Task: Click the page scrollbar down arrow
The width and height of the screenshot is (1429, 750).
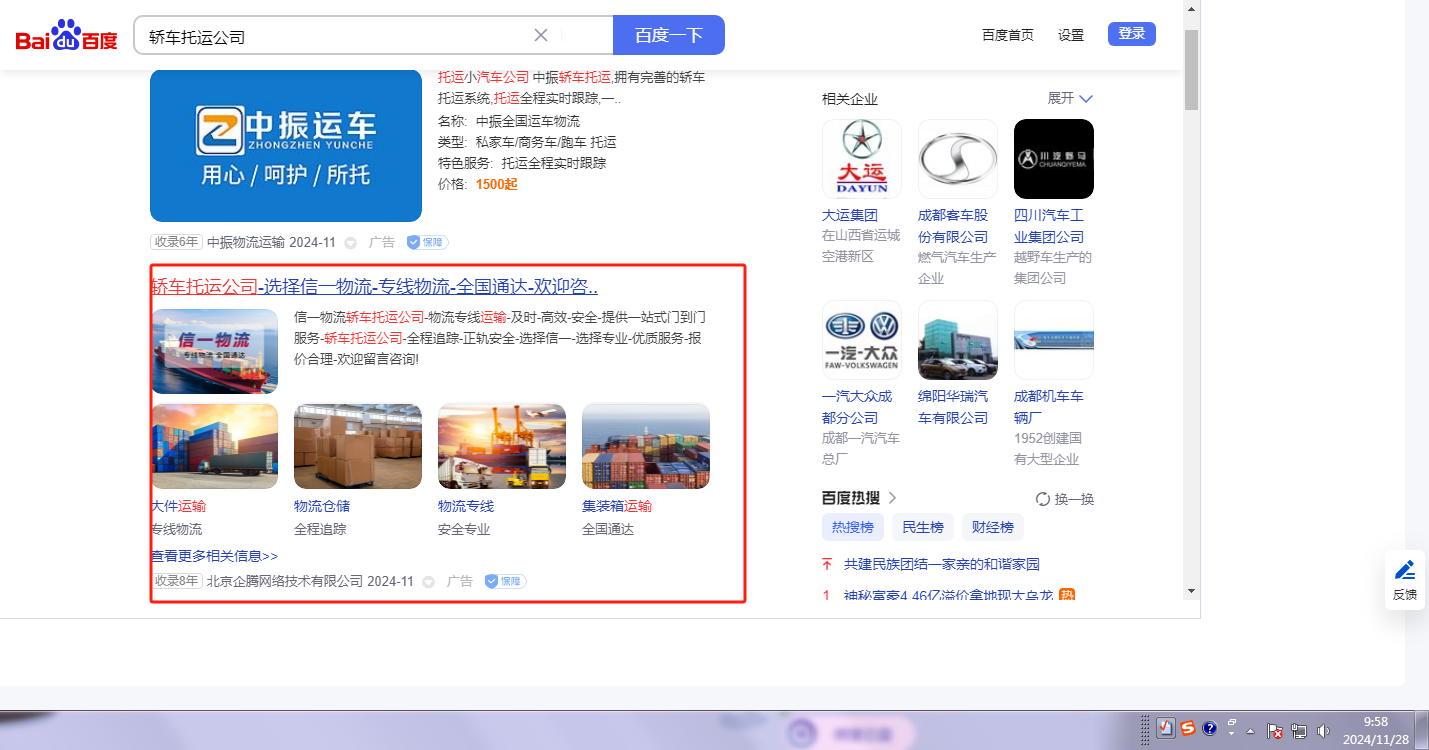Action: click(x=1191, y=591)
